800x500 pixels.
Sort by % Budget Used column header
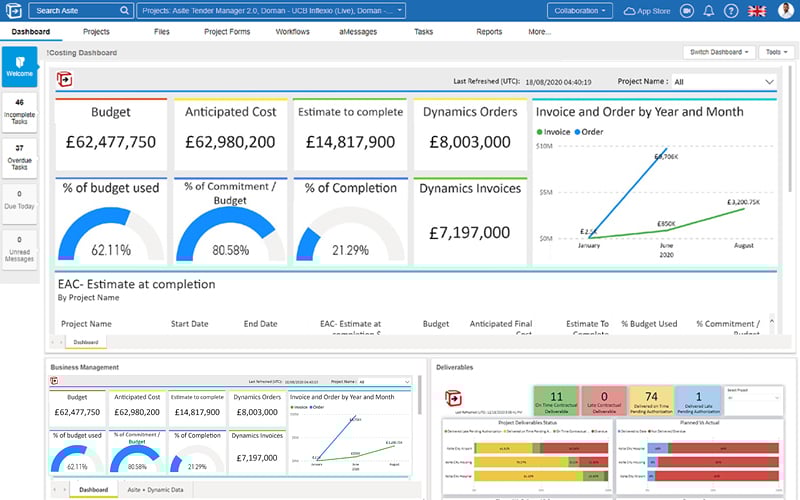(x=649, y=324)
